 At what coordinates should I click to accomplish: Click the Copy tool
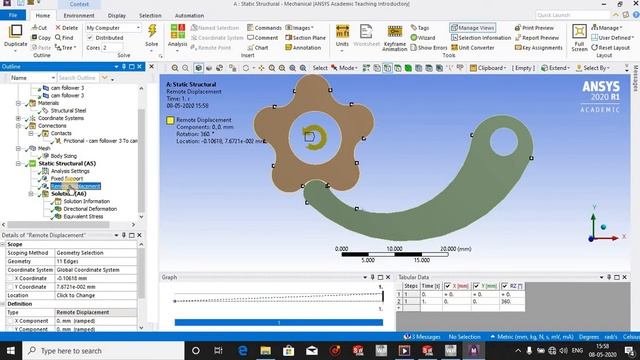point(41,38)
